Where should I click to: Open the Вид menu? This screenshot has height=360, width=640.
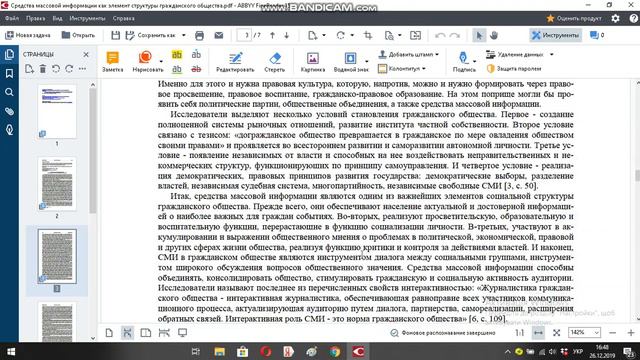point(57,18)
